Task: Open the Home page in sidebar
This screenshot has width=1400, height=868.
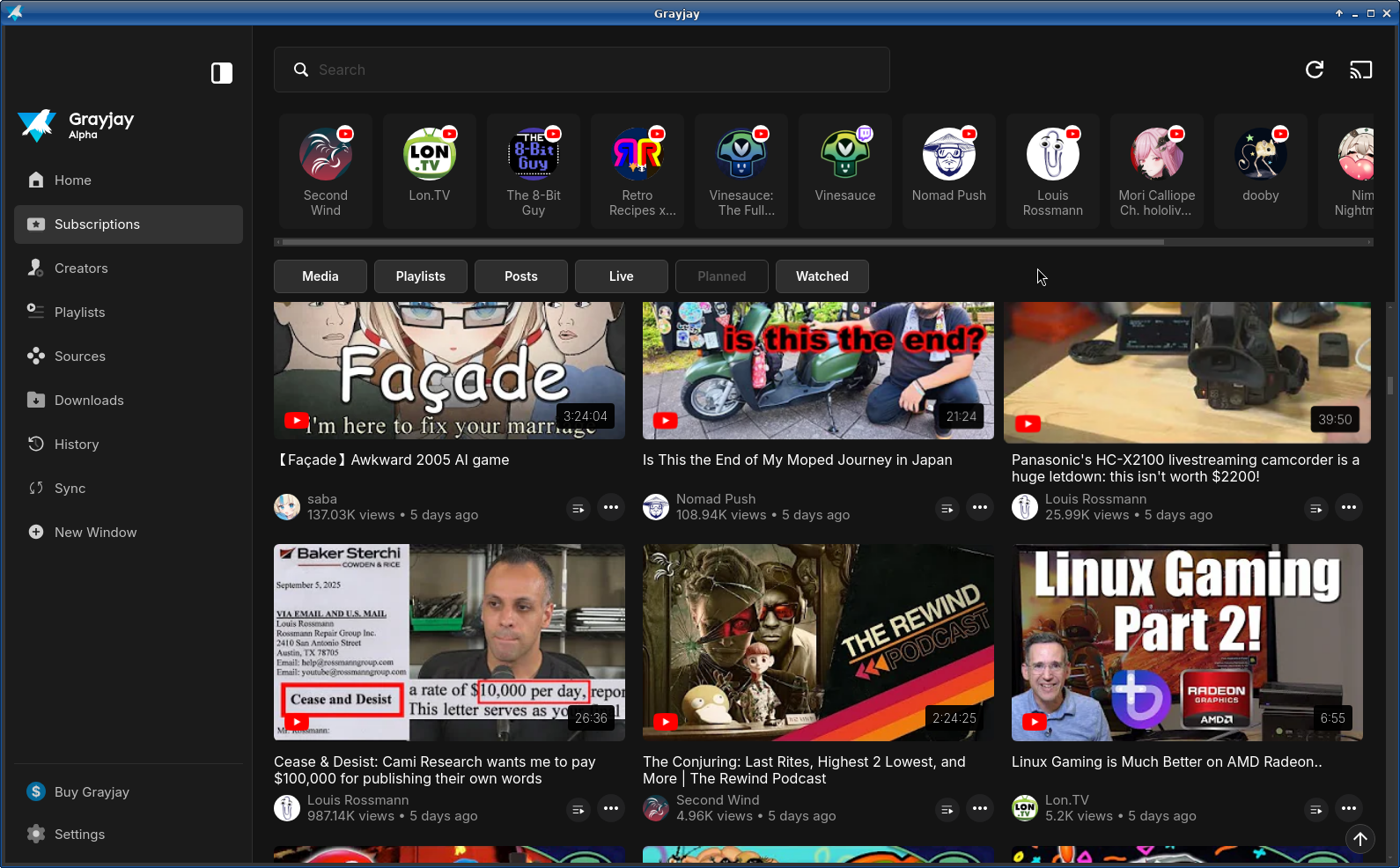Action: point(129,180)
